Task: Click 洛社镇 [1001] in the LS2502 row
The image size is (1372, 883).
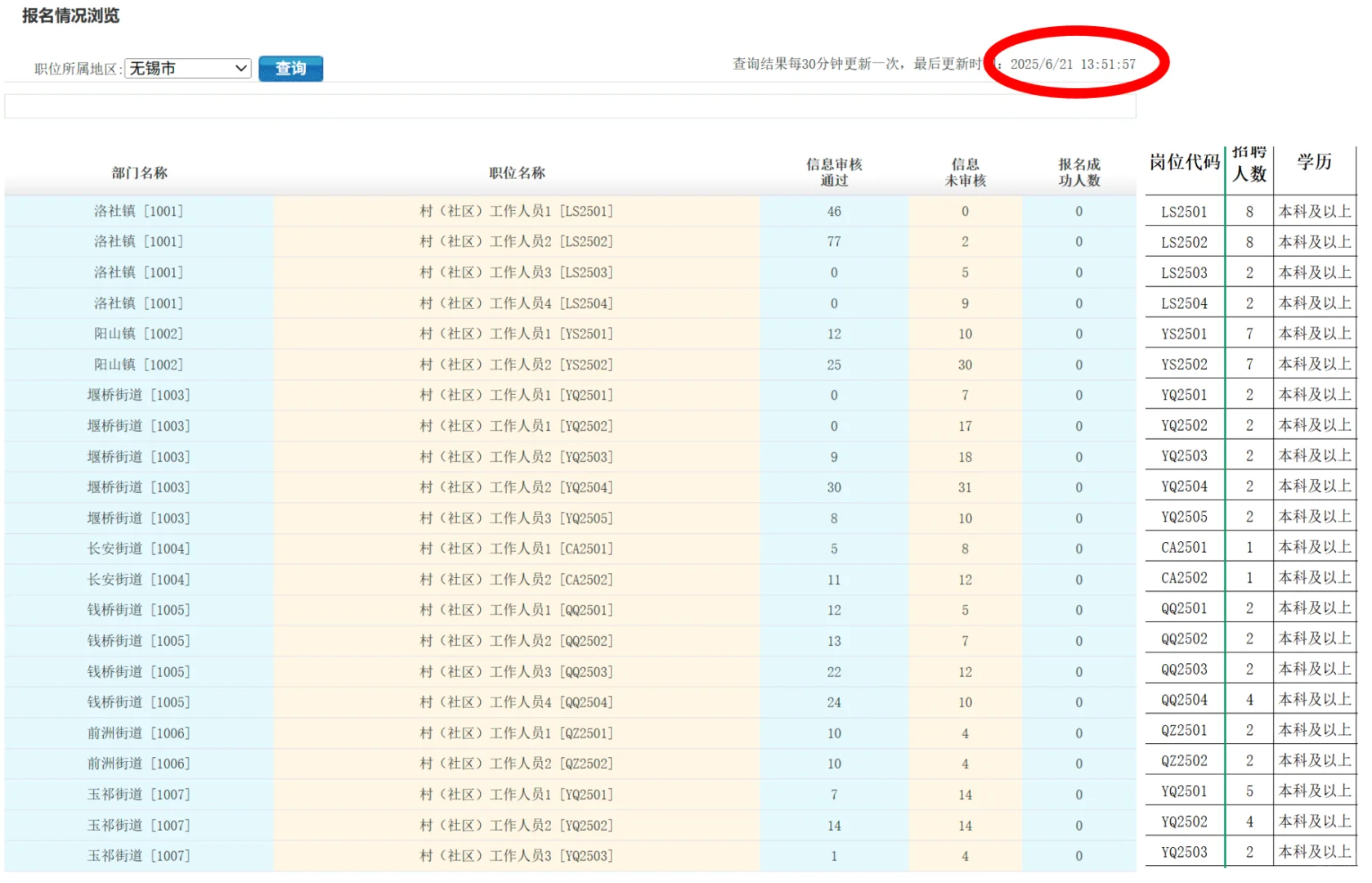Action: pyautogui.click(x=139, y=241)
